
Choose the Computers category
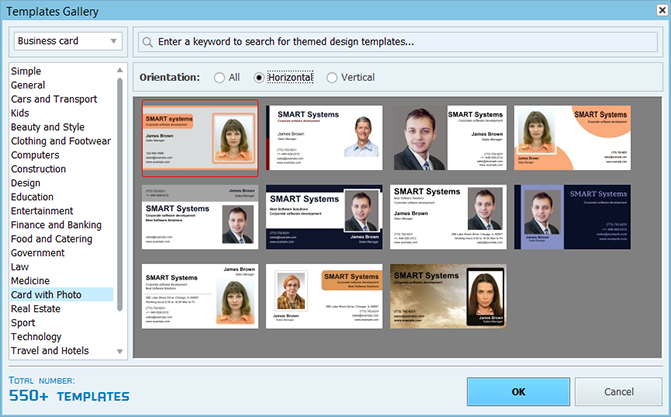pos(35,155)
